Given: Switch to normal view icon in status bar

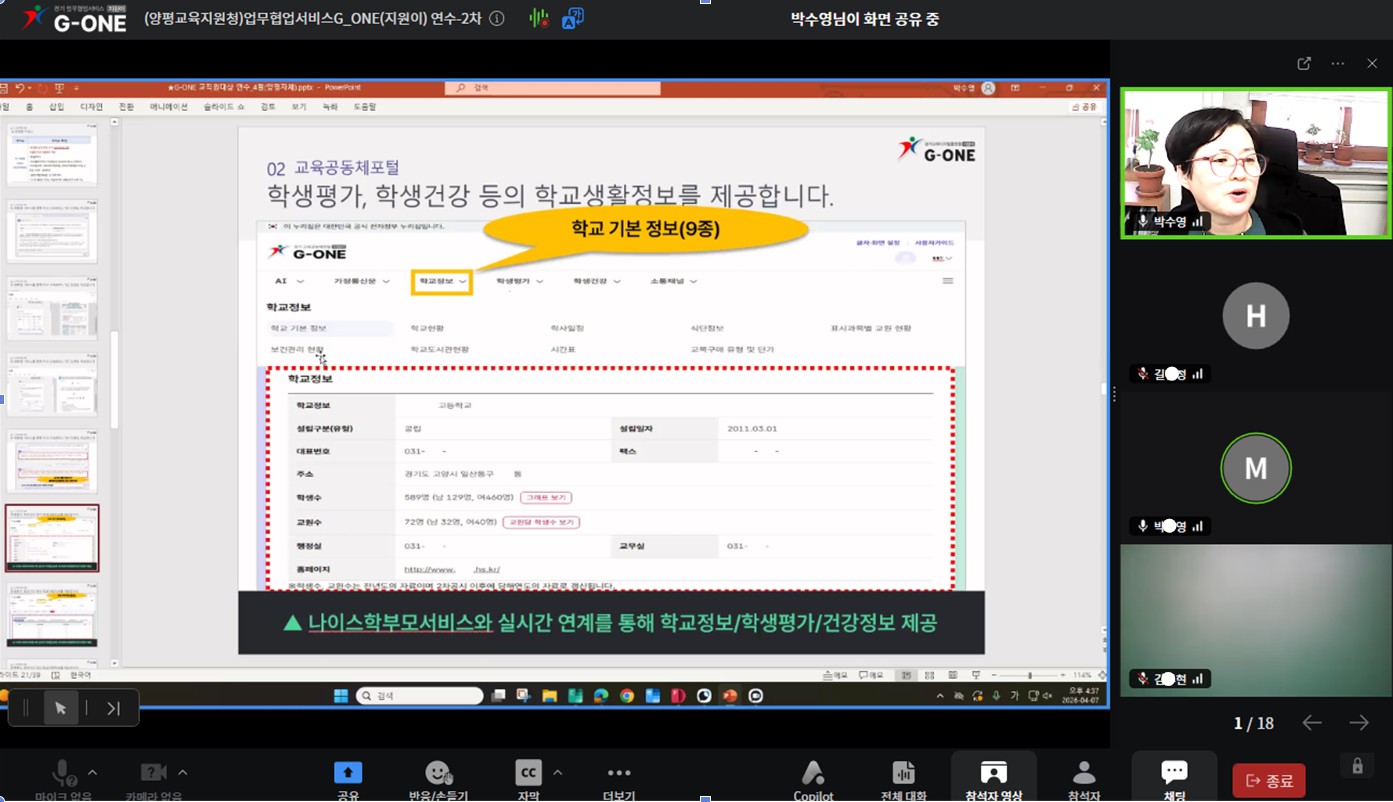Looking at the screenshot, I should pos(906,676).
